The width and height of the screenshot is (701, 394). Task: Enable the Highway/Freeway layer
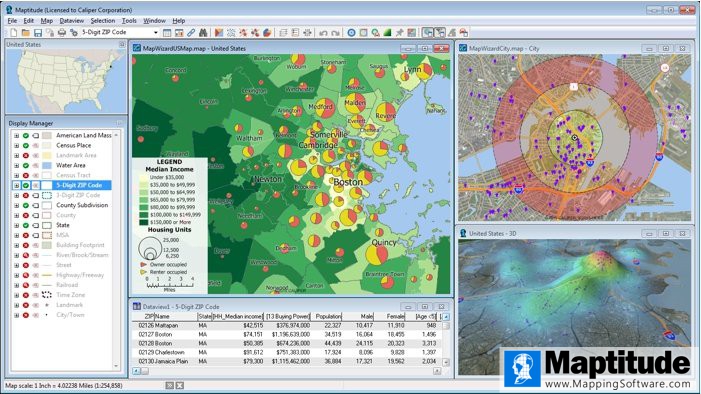(25, 275)
